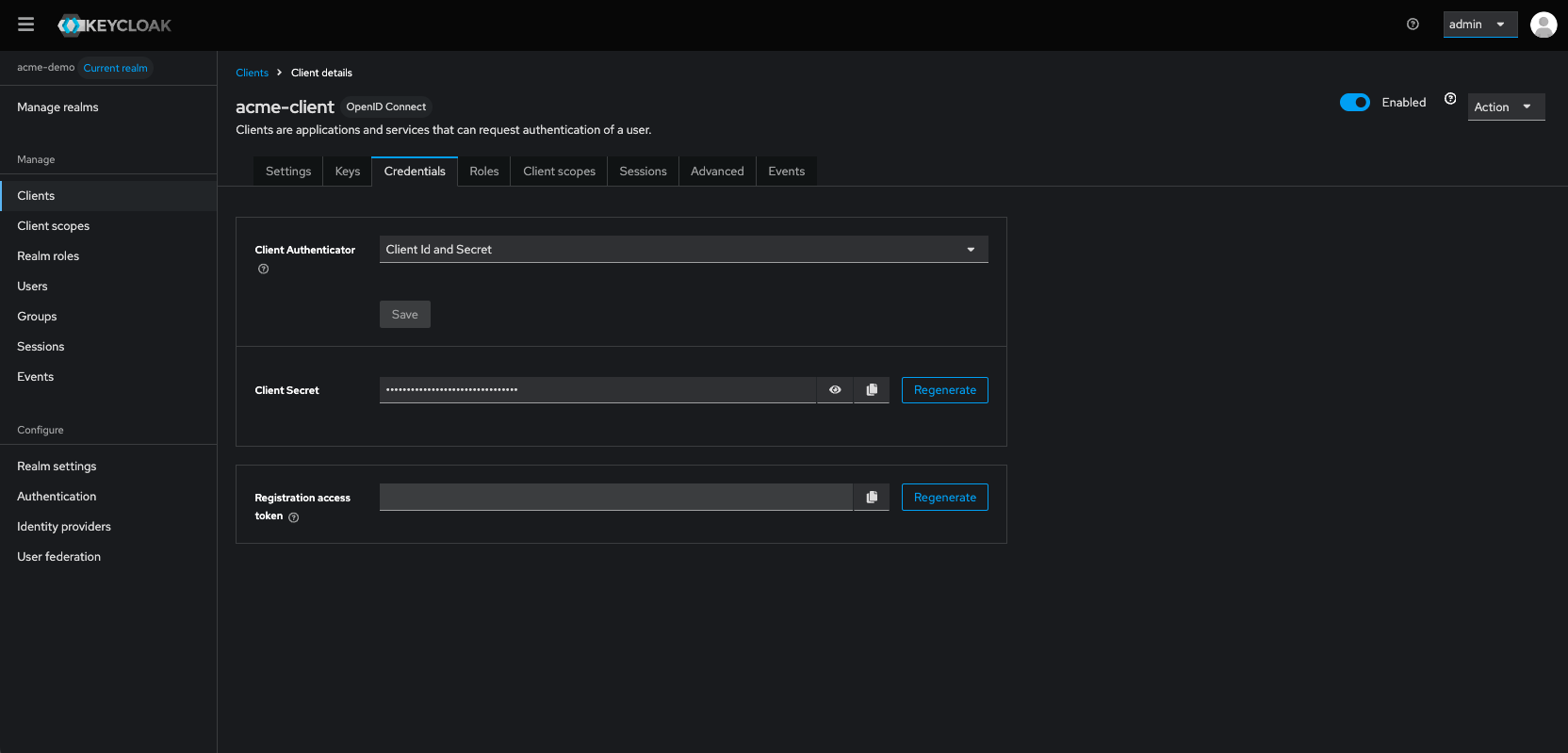
Task: Select the Credentials tab
Action: 415,172
